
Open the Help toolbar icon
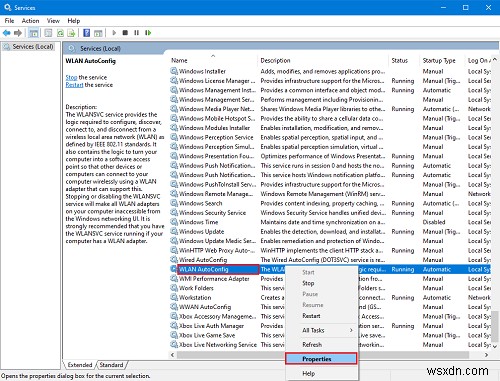coord(87,33)
